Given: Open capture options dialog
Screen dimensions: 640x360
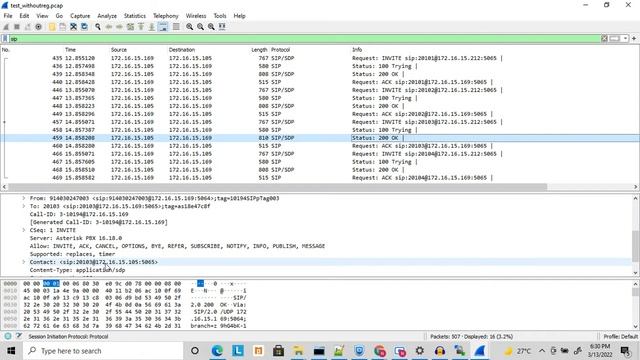Looking at the screenshot, I should click(x=38, y=27).
